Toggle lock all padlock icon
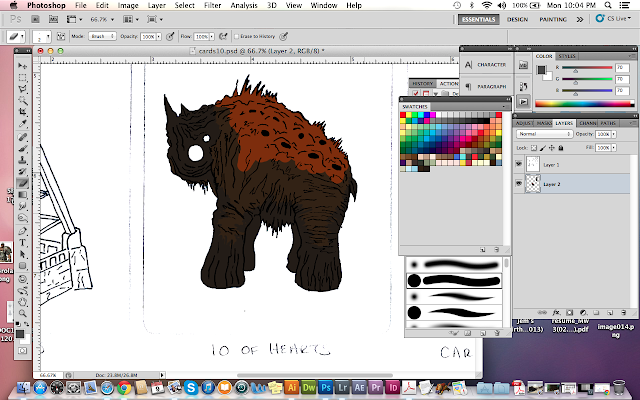This screenshot has width=640, height=400. [x=561, y=148]
